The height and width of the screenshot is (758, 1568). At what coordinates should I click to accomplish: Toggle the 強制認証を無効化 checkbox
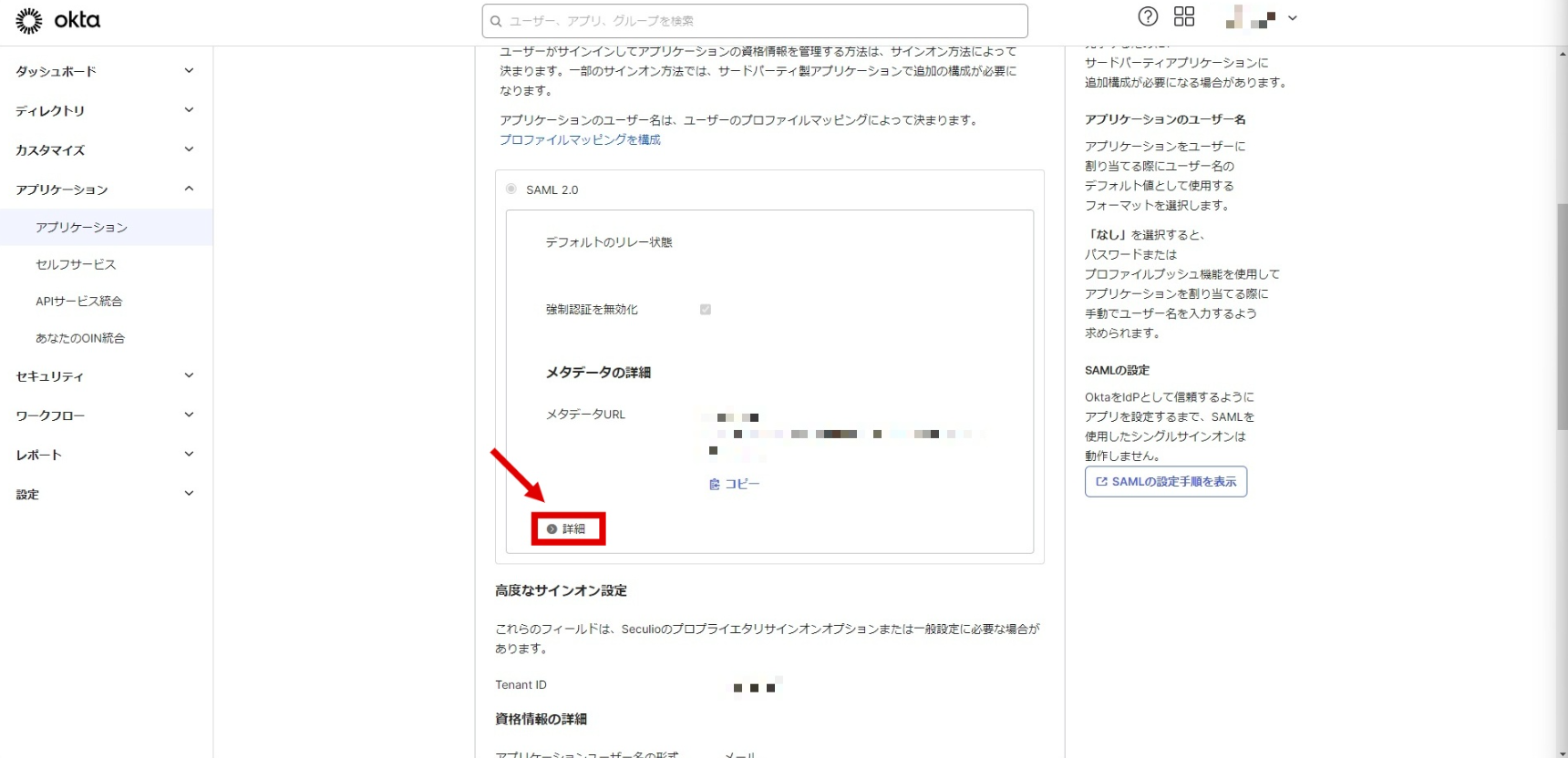705,310
